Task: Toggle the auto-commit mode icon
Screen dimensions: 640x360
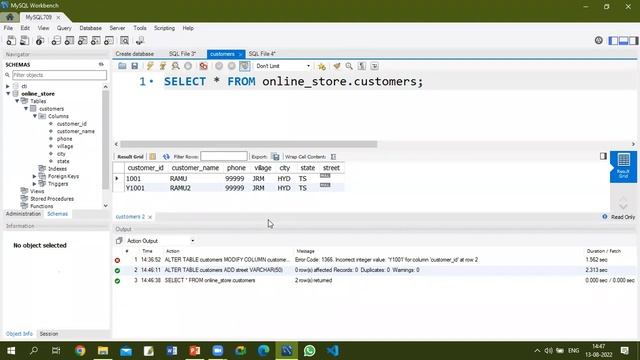Action: [x=244, y=66]
